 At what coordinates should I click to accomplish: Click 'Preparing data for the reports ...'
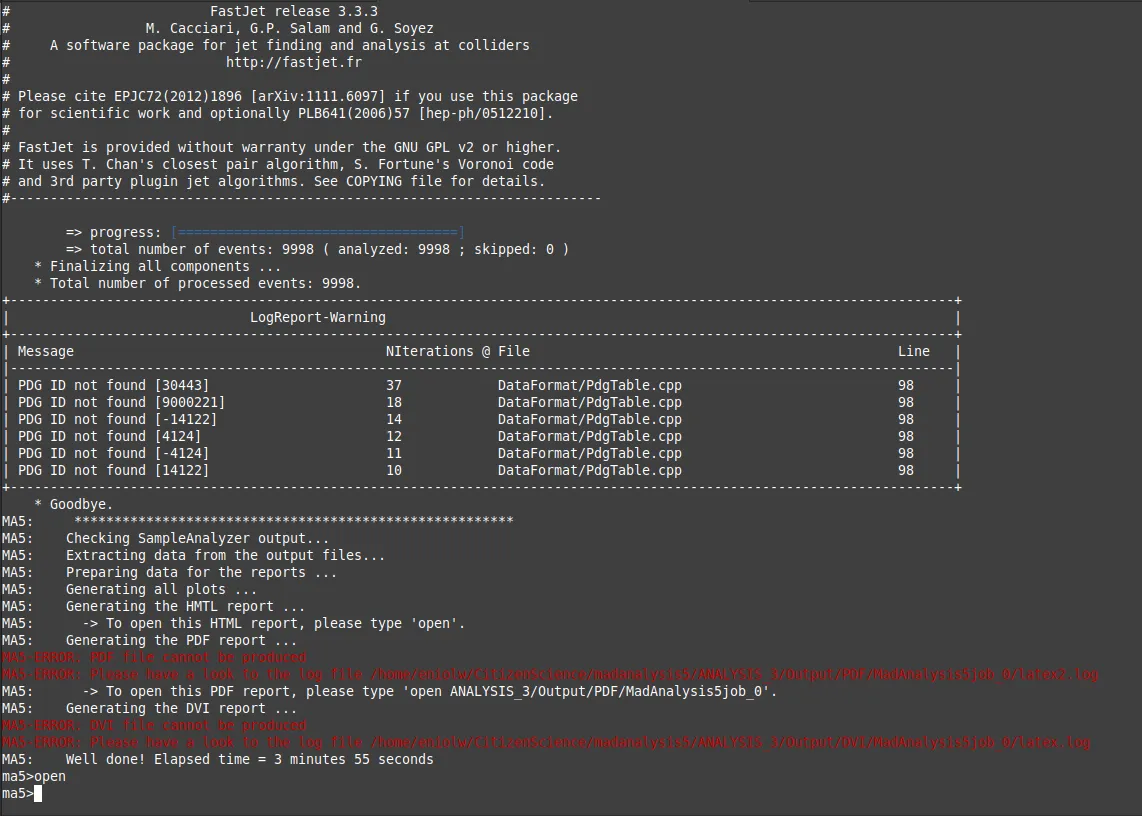201,573
